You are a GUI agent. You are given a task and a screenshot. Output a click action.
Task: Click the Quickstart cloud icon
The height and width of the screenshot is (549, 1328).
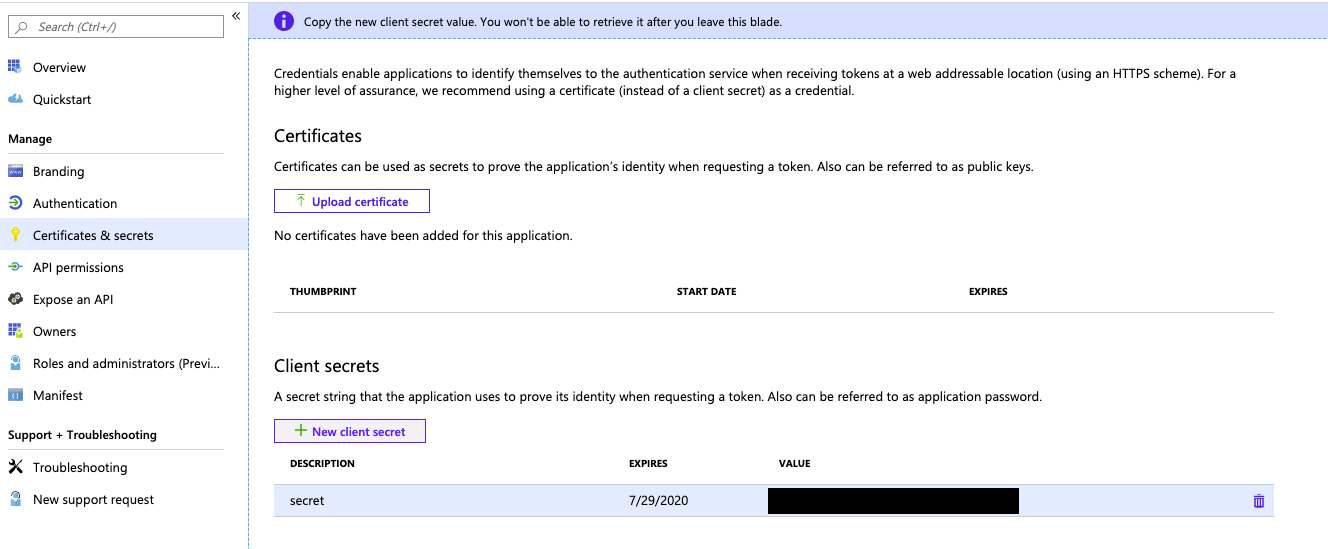(x=15, y=99)
